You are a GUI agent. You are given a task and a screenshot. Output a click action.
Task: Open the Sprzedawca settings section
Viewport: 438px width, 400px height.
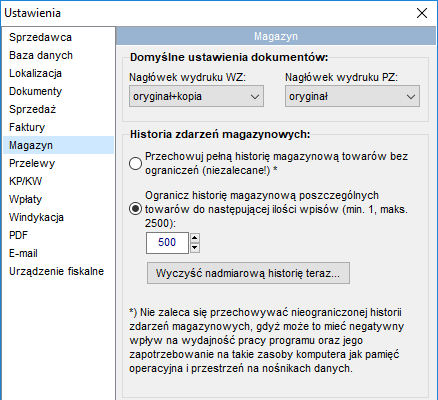[58, 37]
